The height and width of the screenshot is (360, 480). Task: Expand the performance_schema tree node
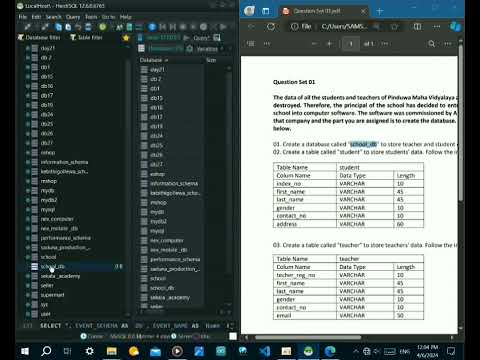pyautogui.click(x=28, y=238)
